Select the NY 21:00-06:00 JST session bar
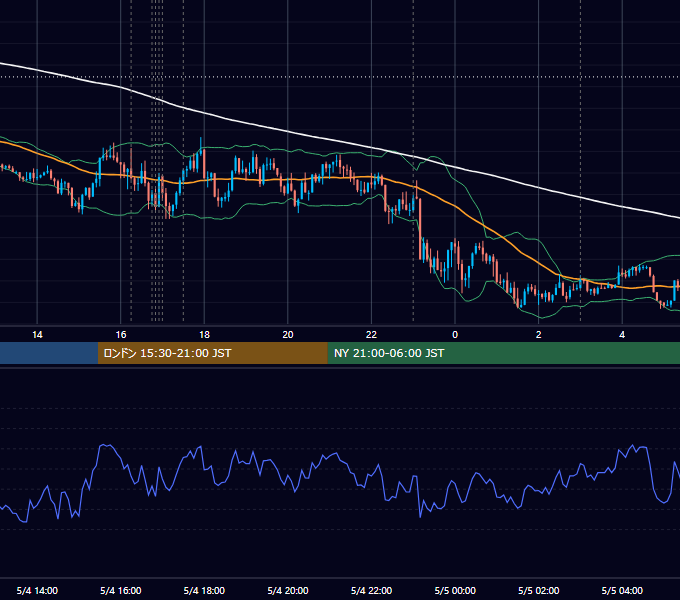Image resolution: width=680 pixels, height=600 pixels. (503, 353)
